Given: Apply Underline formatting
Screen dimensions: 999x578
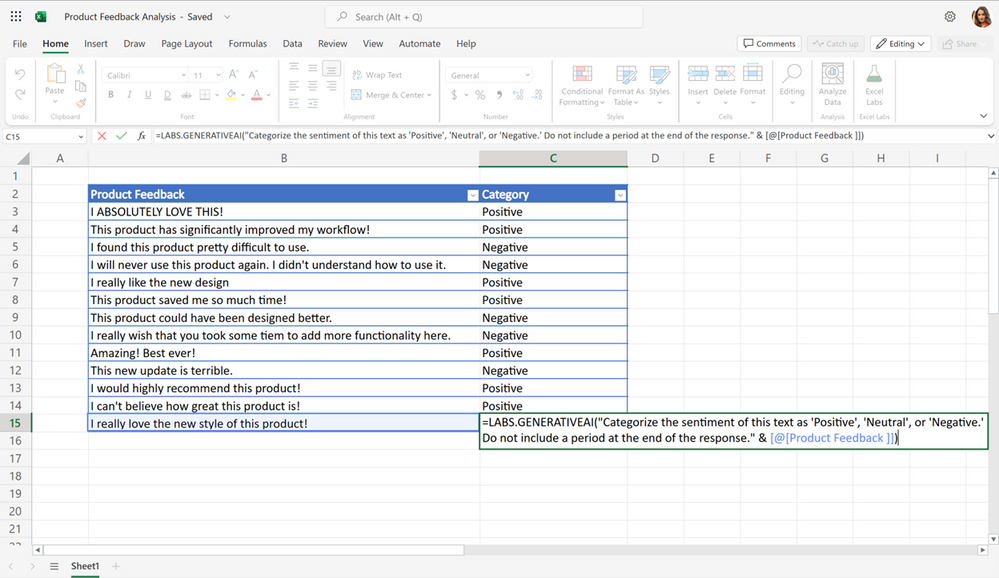Looking at the screenshot, I should tap(148, 94).
